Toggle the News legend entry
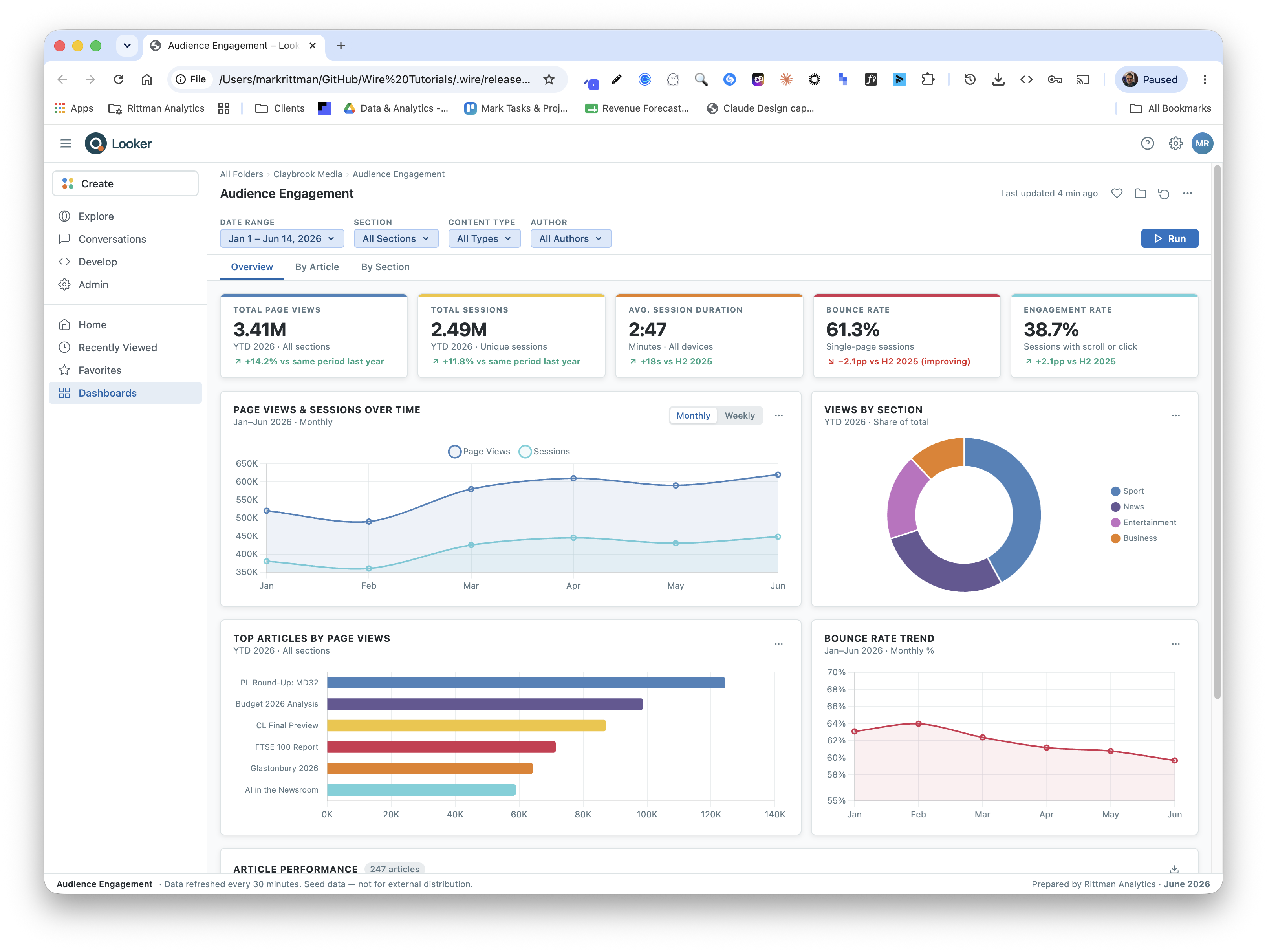The height and width of the screenshot is (952, 1267). click(1127, 506)
